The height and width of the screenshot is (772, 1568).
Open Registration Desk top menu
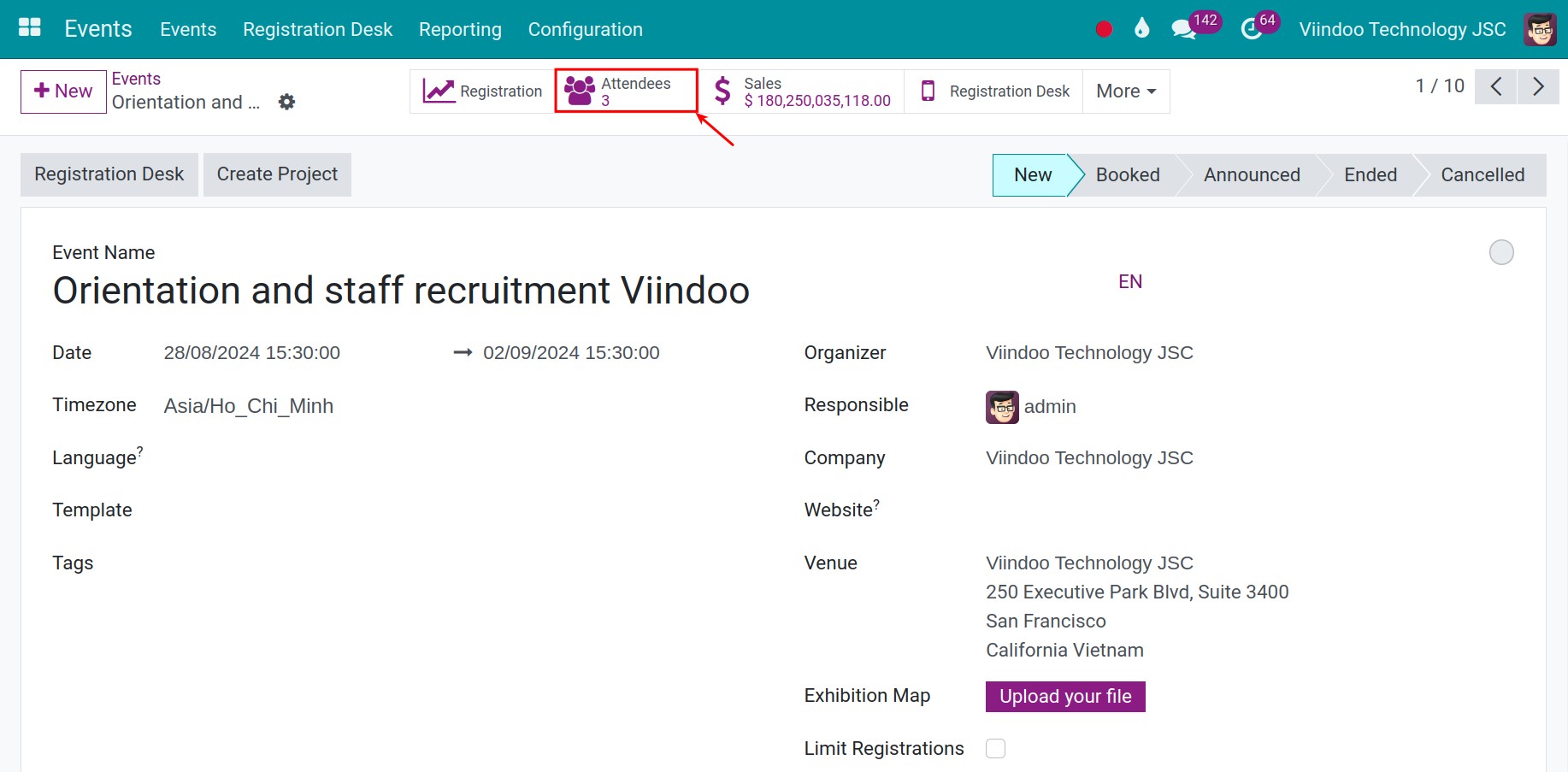click(317, 29)
